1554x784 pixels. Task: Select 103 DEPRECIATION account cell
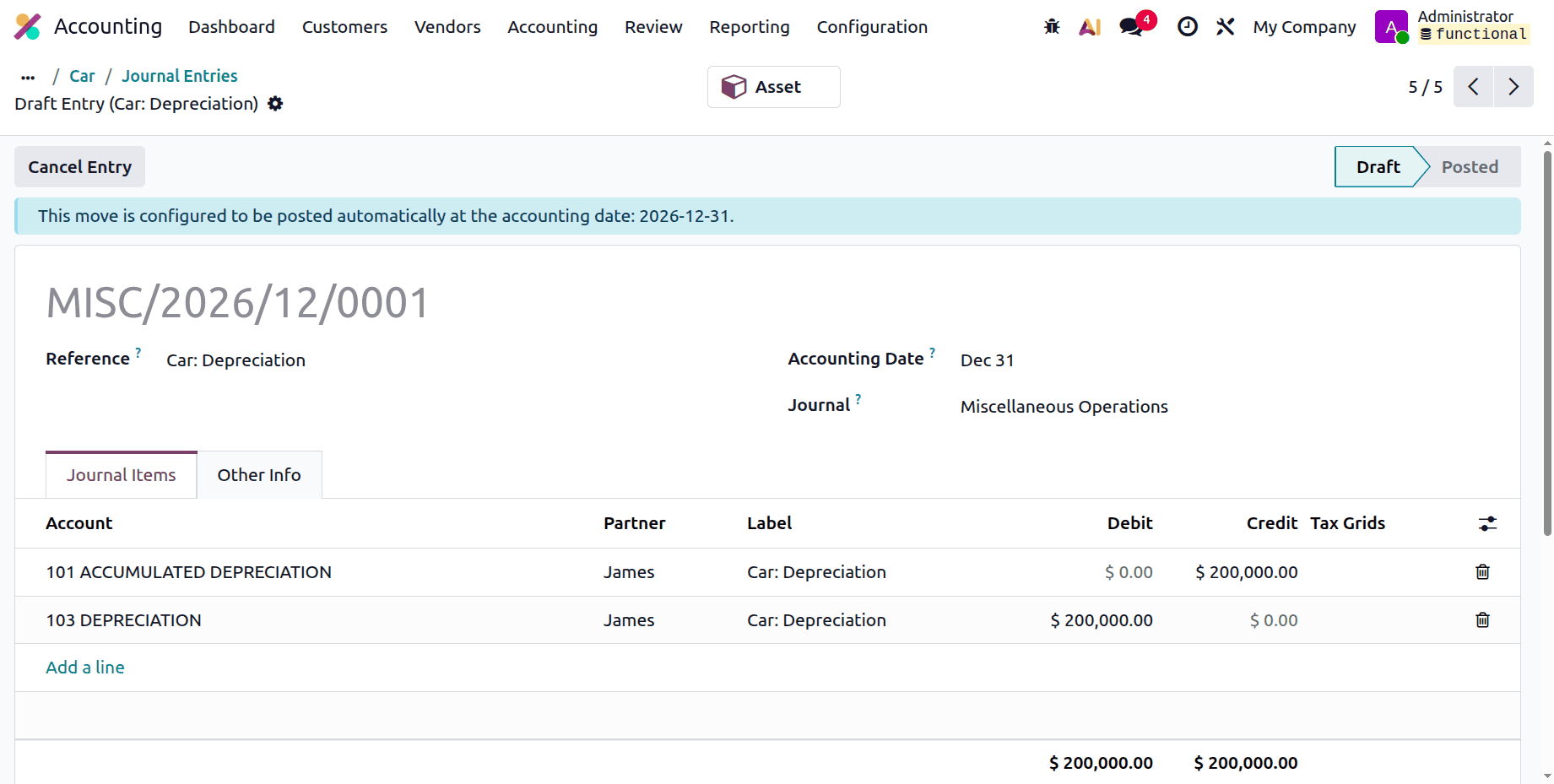[124, 620]
